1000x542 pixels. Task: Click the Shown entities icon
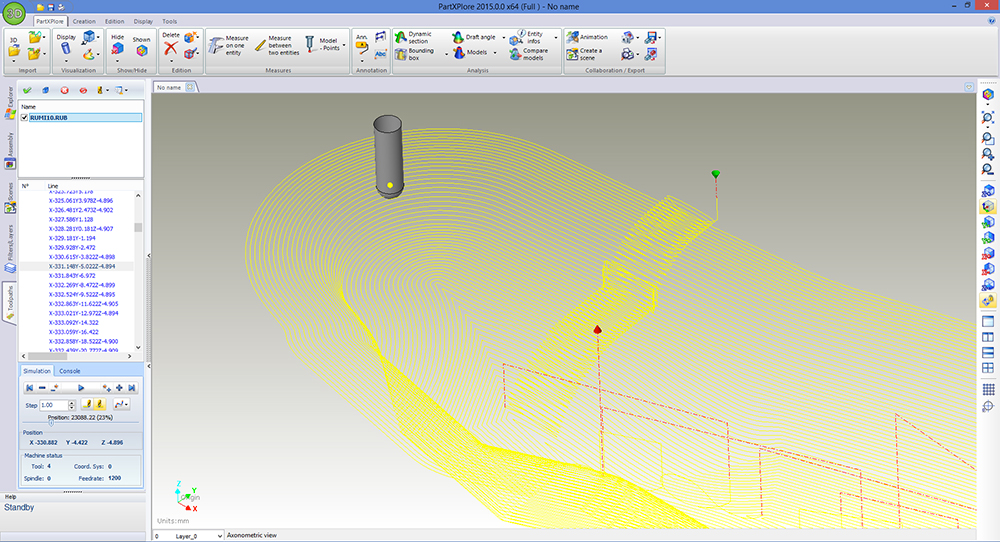tap(142, 50)
